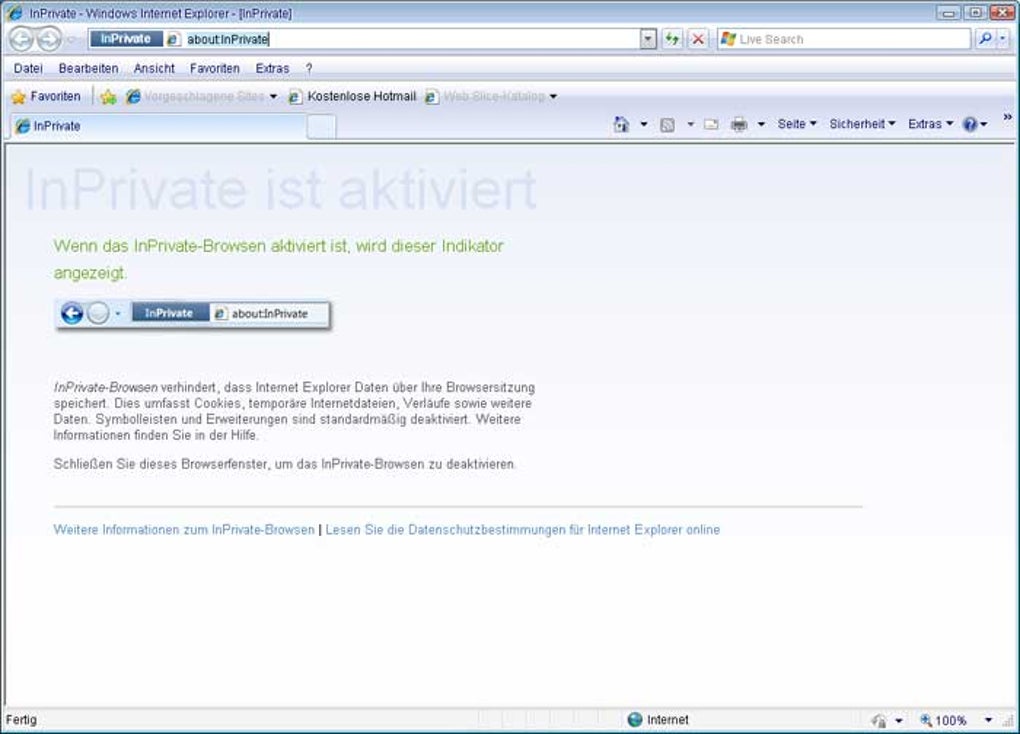Open the Sicherheit command bar menu
This screenshot has height=734, width=1020.
[862, 124]
